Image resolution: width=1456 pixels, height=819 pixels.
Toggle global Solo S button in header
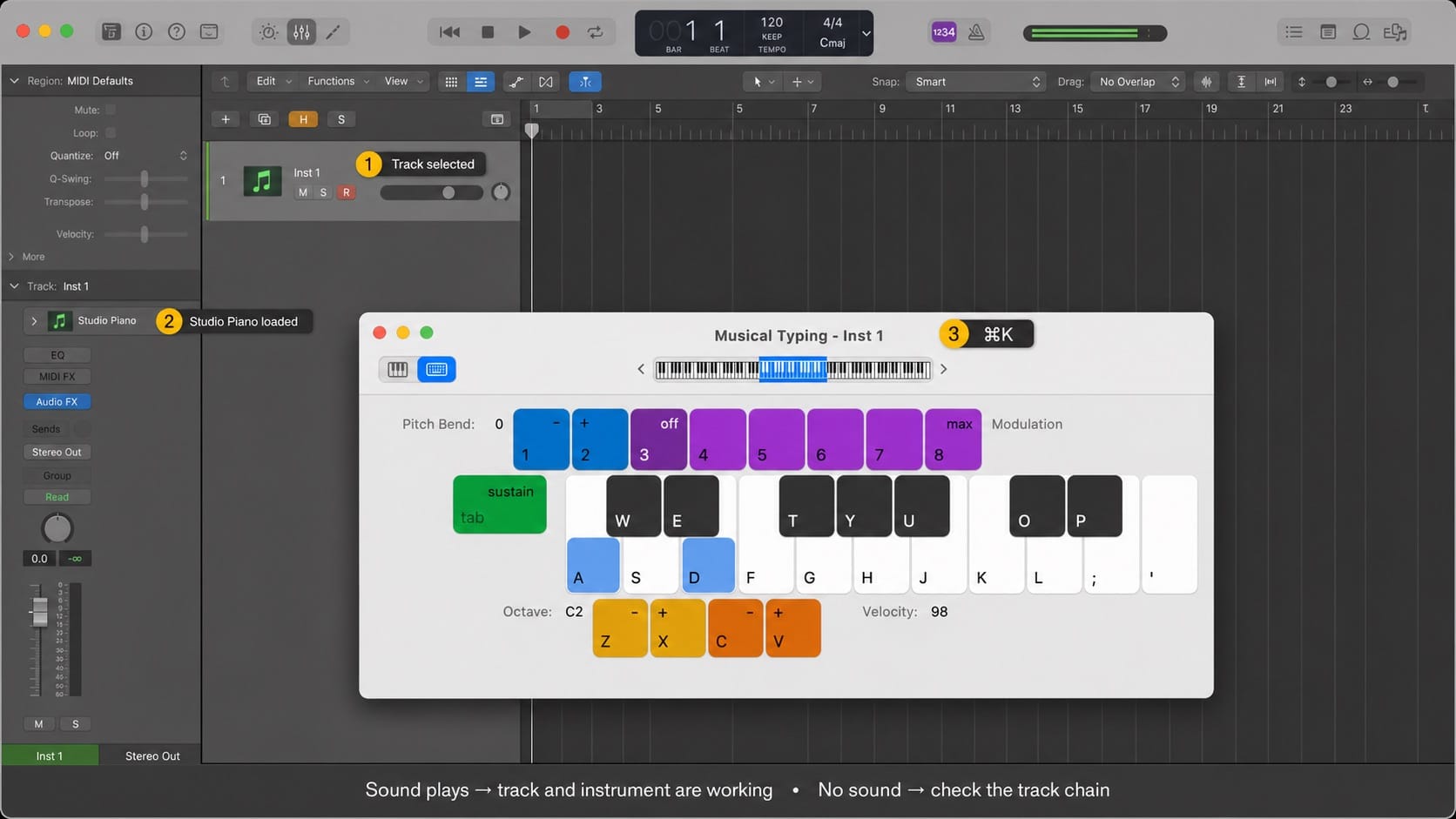(x=341, y=119)
